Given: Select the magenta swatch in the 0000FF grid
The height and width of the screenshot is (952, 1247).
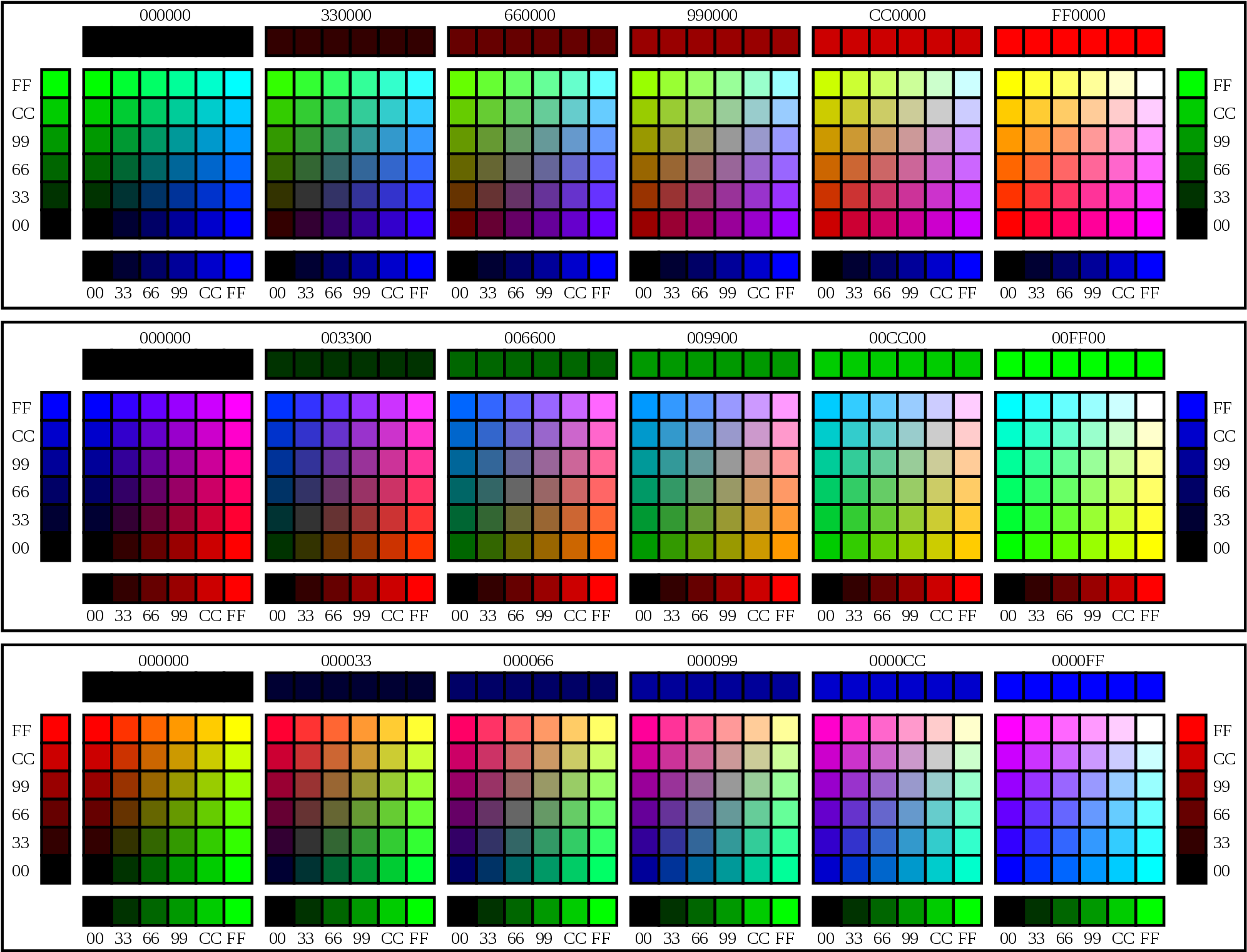Looking at the screenshot, I should [1009, 729].
